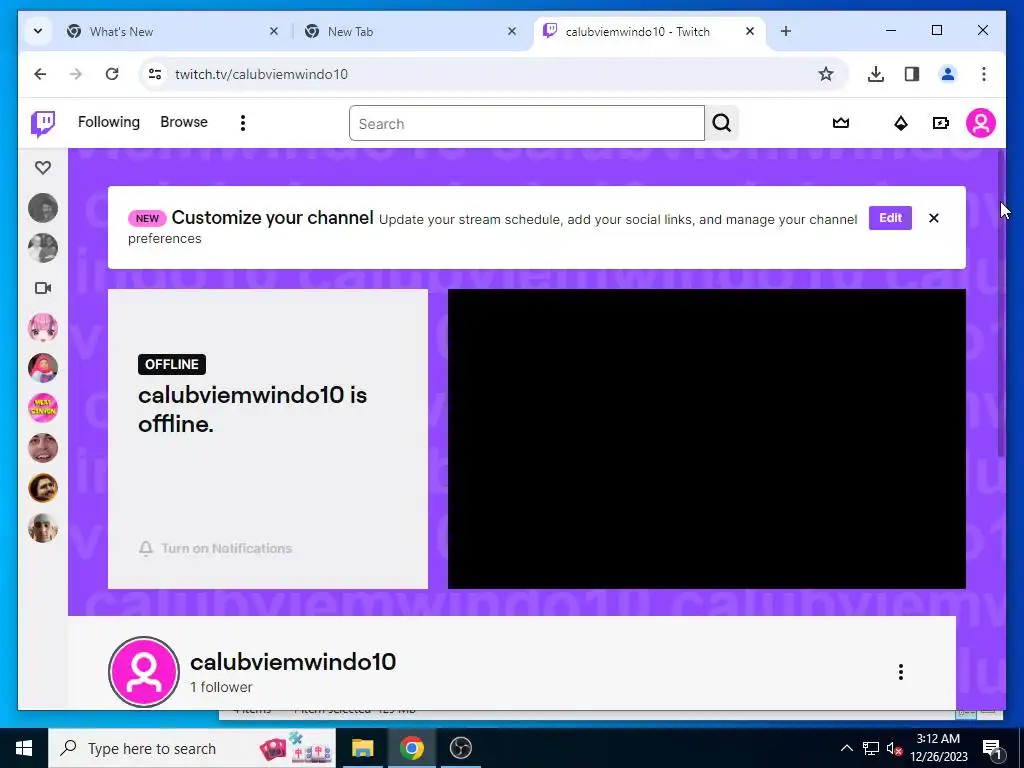The width and height of the screenshot is (1024, 768).
Task: Focus the Twitch Search field
Action: tap(526, 123)
